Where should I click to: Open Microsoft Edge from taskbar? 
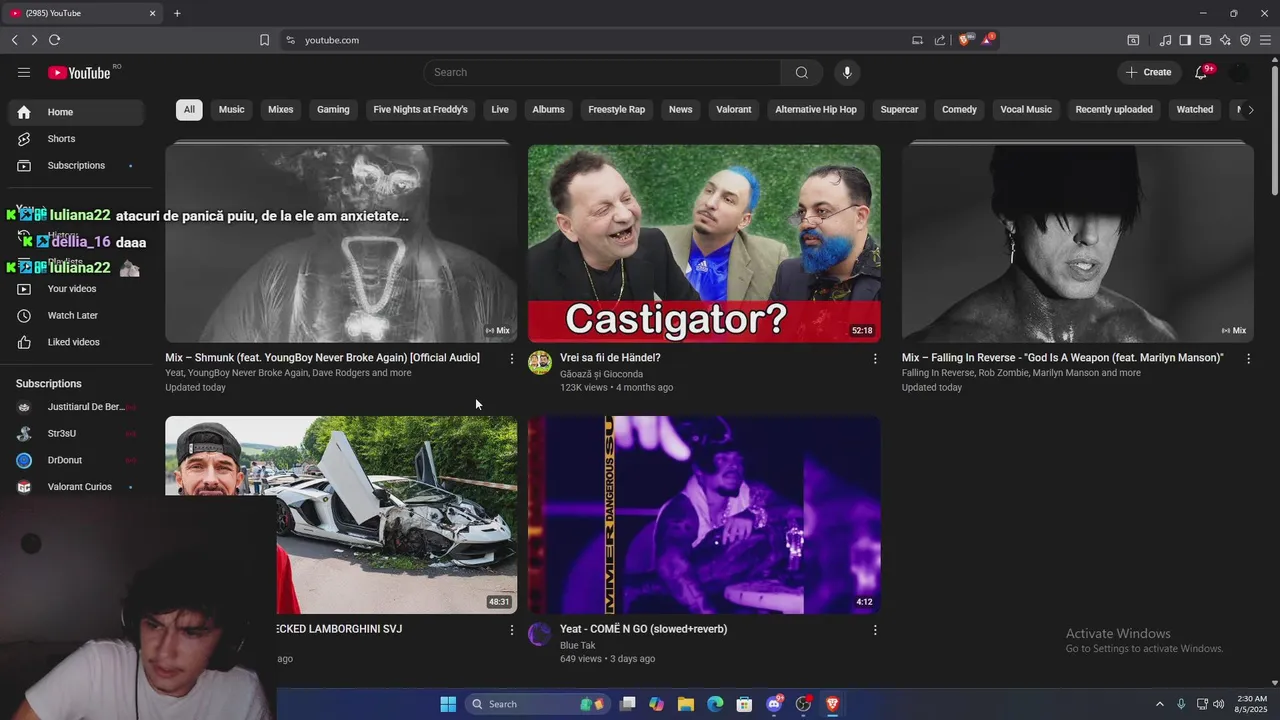coord(715,704)
